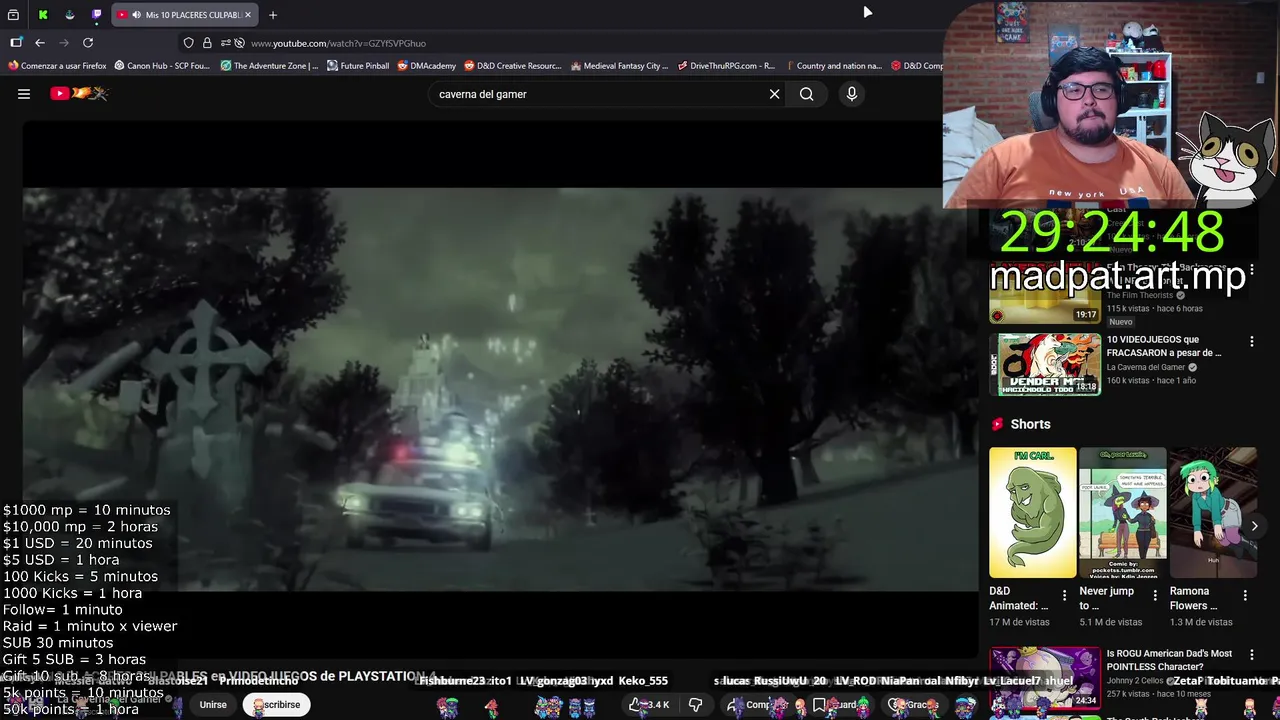The height and width of the screenshot is (720, 1280).
Task: Like the video showing 3.4 K
Action: click(650, 705)
